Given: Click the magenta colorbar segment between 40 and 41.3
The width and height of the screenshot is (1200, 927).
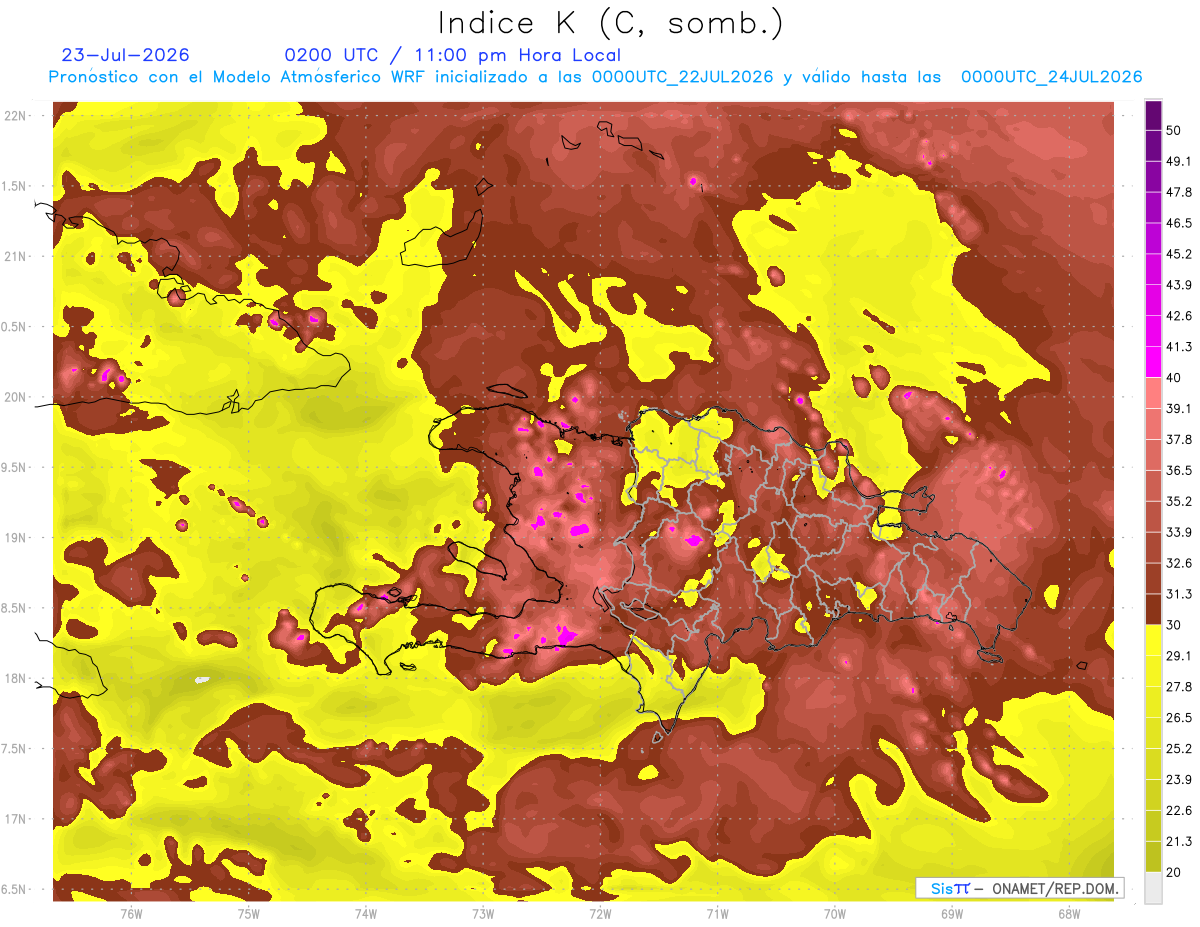Looking at the screenshot, I should pos(1153,362).
